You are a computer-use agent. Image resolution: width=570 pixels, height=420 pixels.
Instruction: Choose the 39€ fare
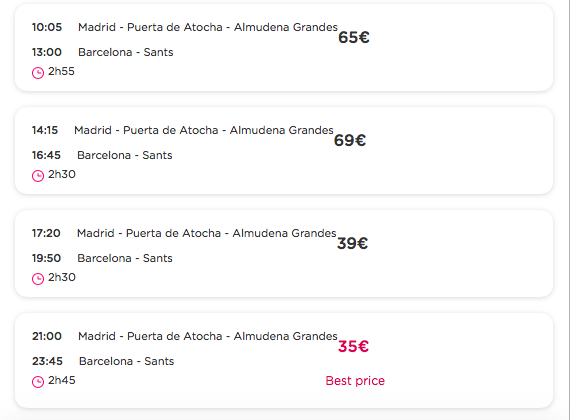pyautogui.click(x=352, y=243)
